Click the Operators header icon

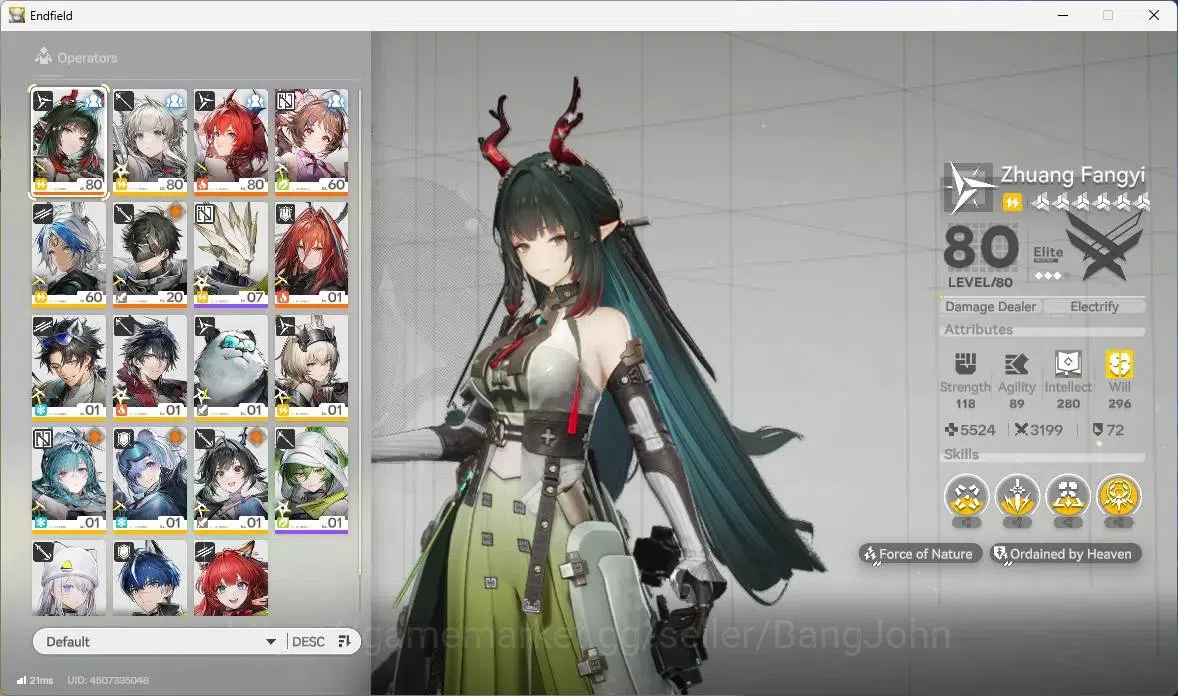pos(44,56)
